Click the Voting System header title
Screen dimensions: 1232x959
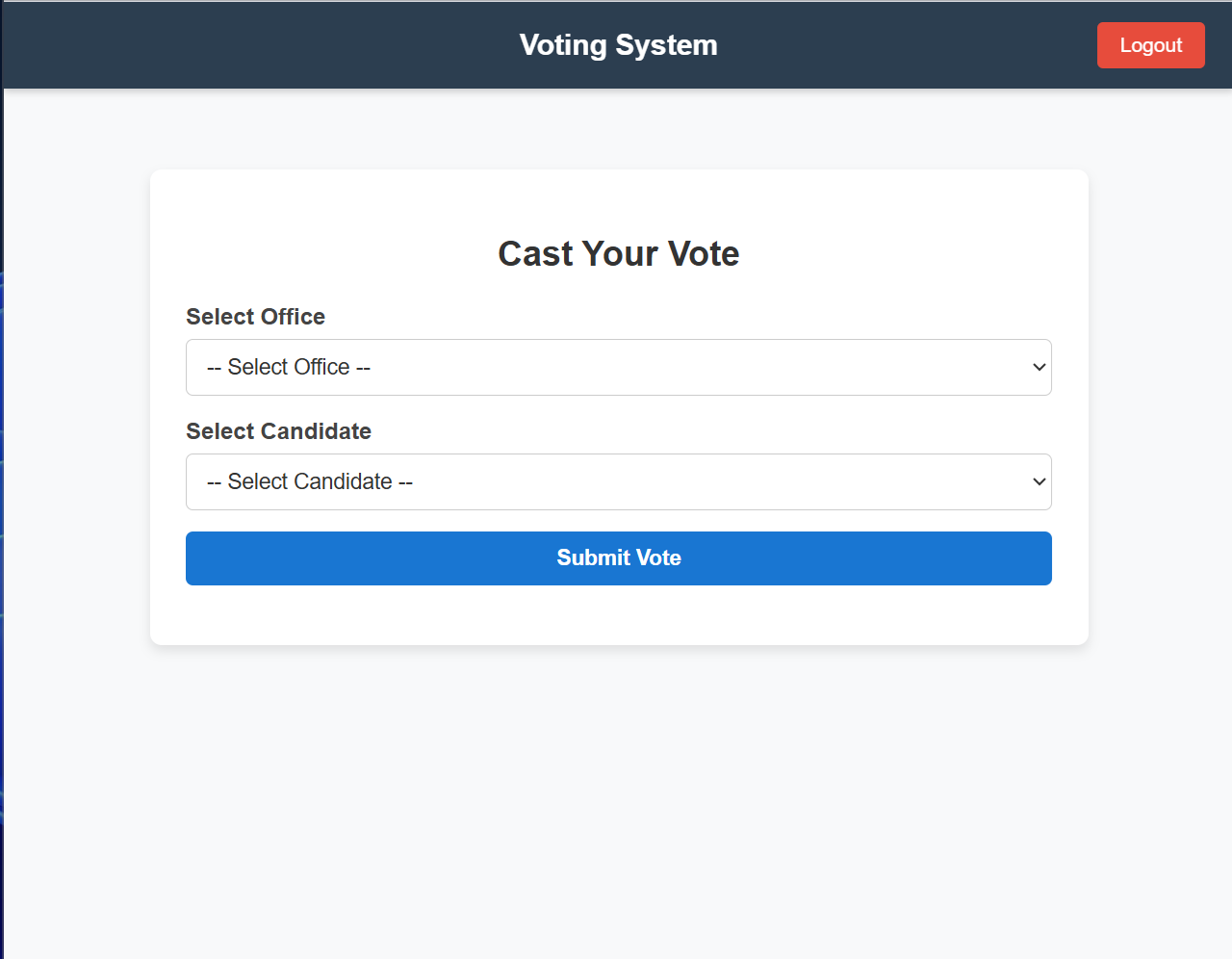pyautogui.click(x=618, y=45)
